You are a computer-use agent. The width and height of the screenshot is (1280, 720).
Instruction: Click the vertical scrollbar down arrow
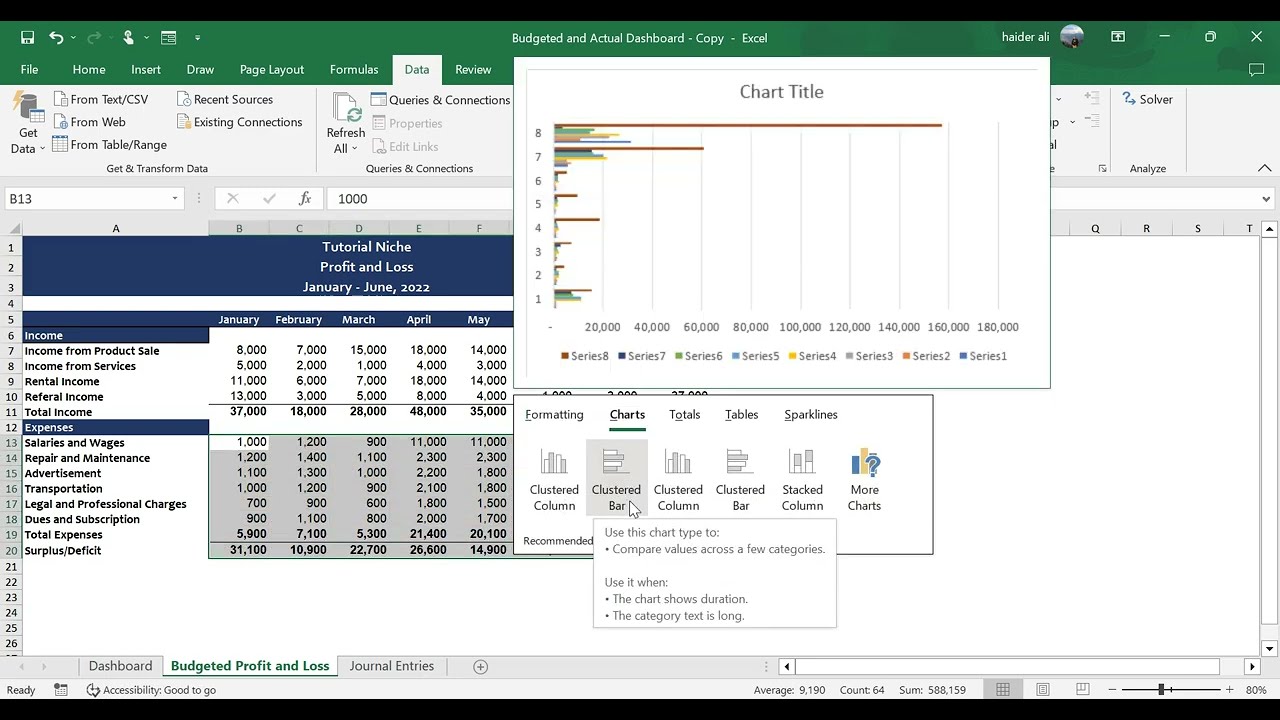click(1270, 648)
